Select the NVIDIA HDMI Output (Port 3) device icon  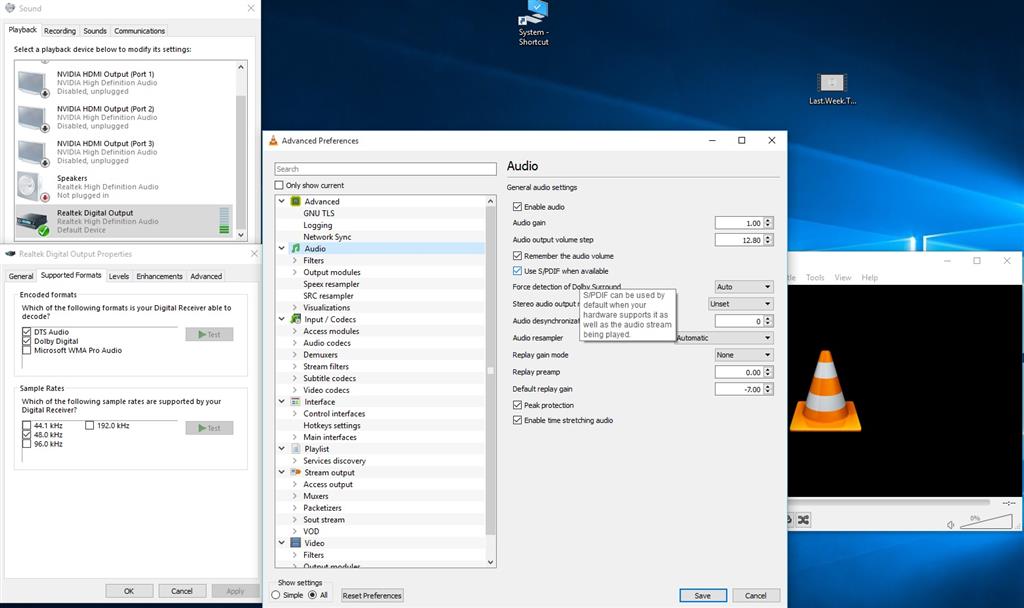coord(32,153)
